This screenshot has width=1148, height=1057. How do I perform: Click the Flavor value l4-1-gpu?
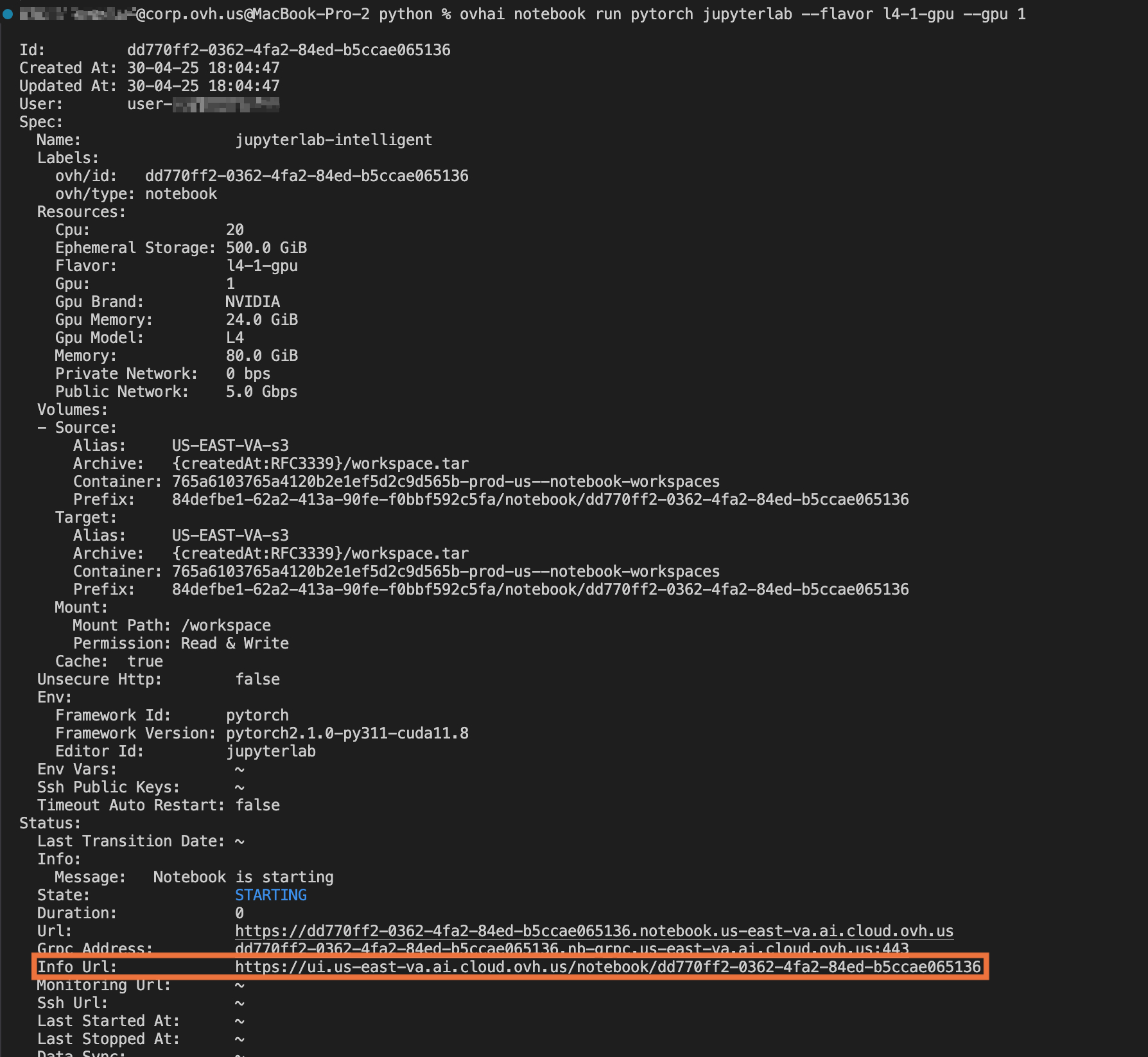(262, 266)
